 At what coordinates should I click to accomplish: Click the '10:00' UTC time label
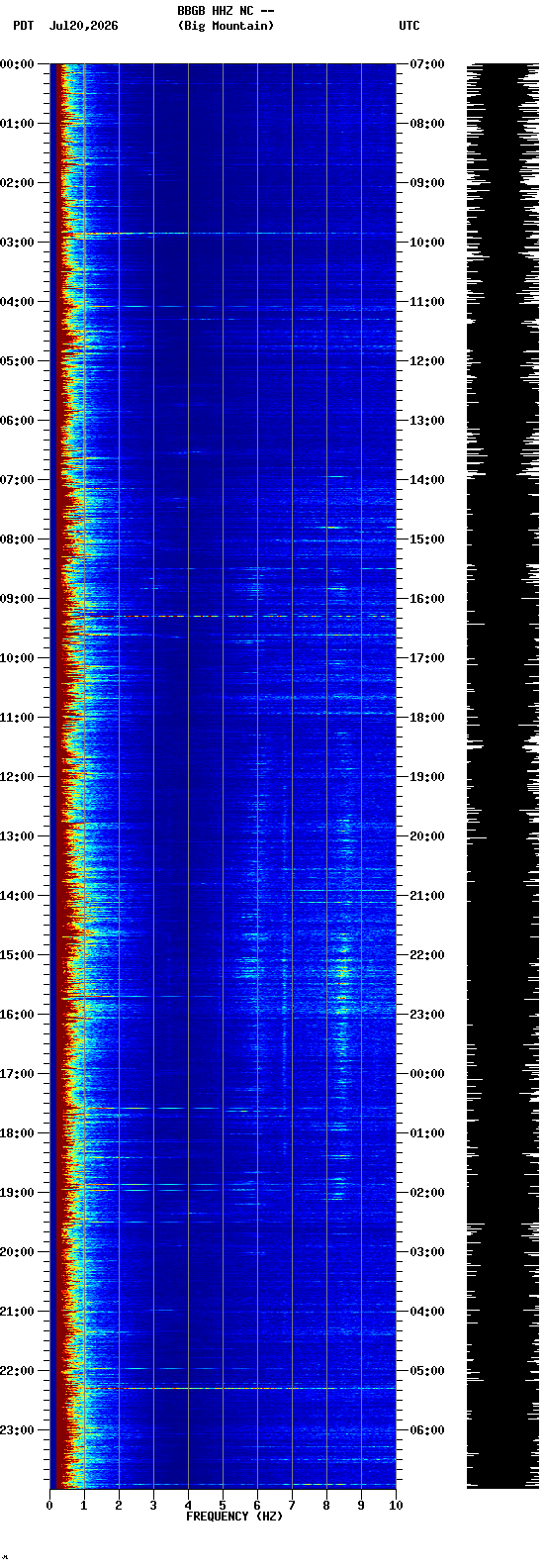coord(426,243)
